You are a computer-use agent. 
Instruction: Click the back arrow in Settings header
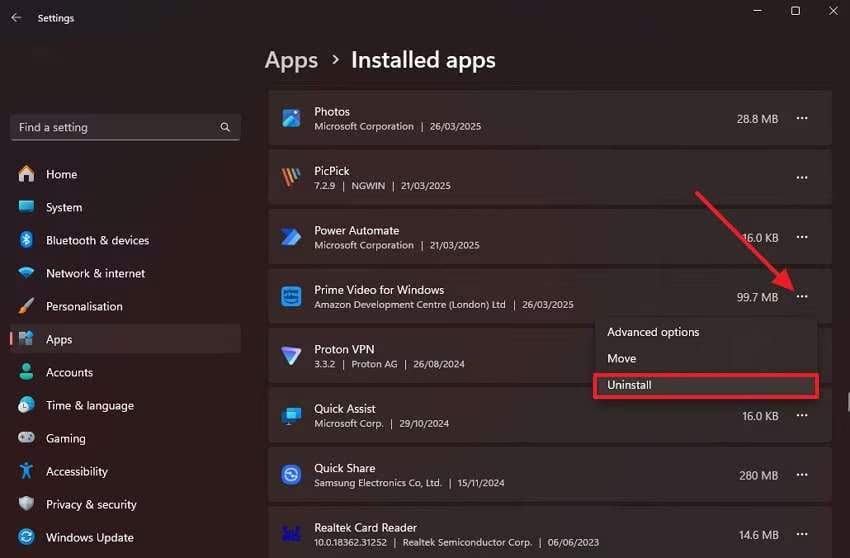point(16,17)
